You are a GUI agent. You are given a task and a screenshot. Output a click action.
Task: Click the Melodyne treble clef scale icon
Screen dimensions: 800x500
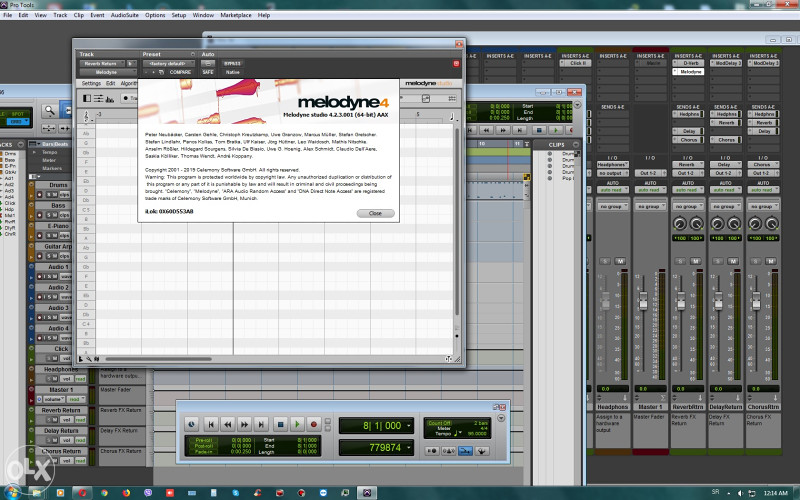[x=86, y=117]
